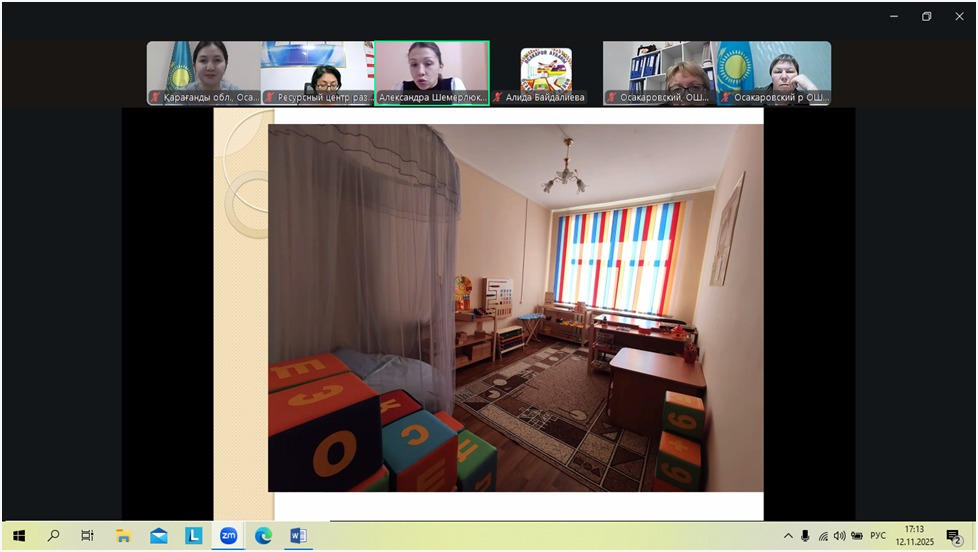Open Task View on the taskbar
The width and height of the screenshot is (978, 552).
pyautogui.click(x=88, y=535)
